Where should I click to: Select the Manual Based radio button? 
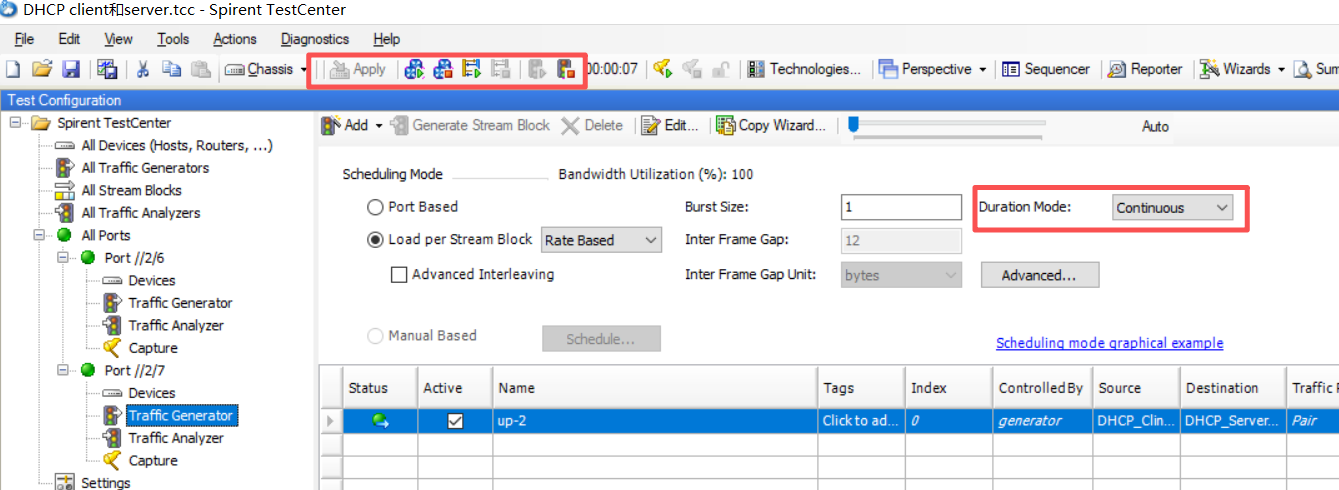coord(376,336)
